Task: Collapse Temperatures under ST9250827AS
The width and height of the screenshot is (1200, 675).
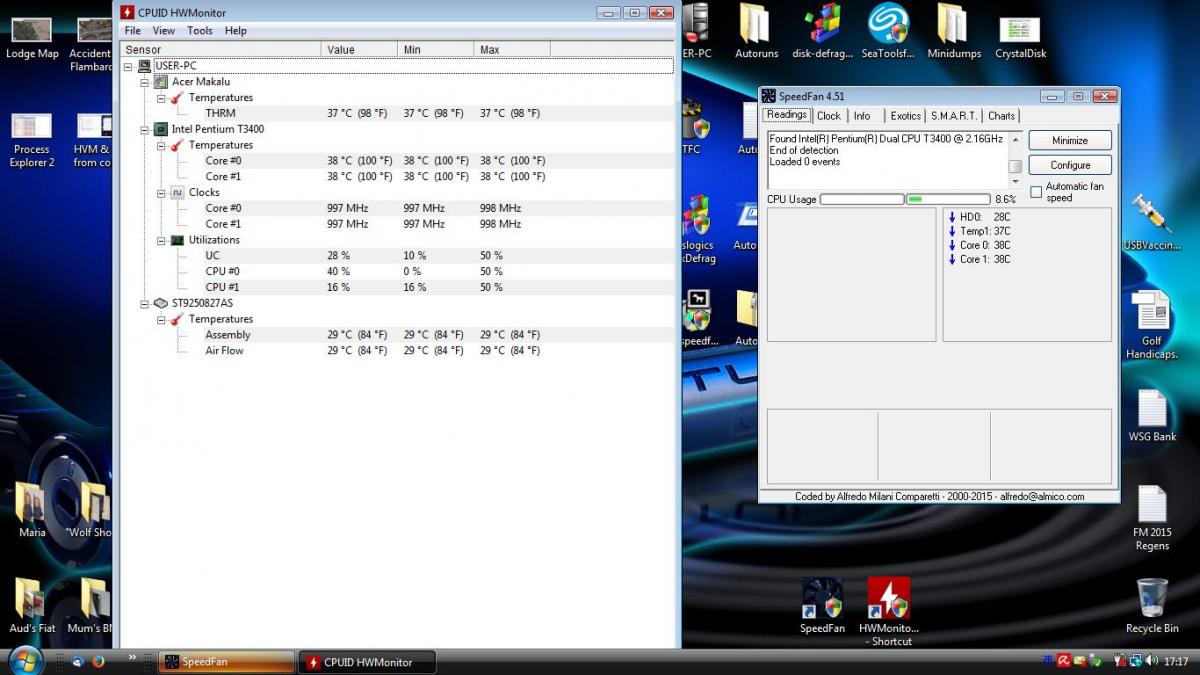Action: (161, 319)
